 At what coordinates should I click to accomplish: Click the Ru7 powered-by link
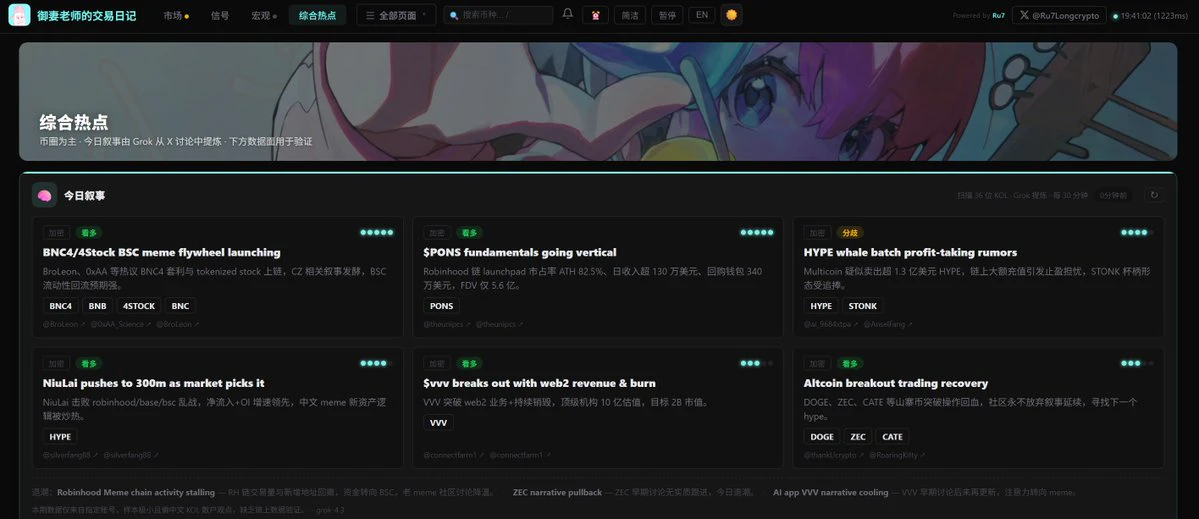click(x=999, y=16)
